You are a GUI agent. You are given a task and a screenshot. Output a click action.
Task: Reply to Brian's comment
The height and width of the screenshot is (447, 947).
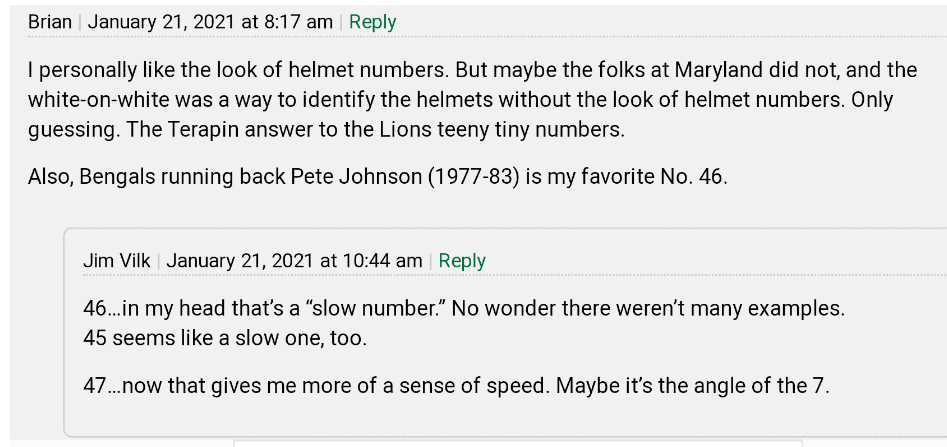pyautogui.click(x=372, y=22)
